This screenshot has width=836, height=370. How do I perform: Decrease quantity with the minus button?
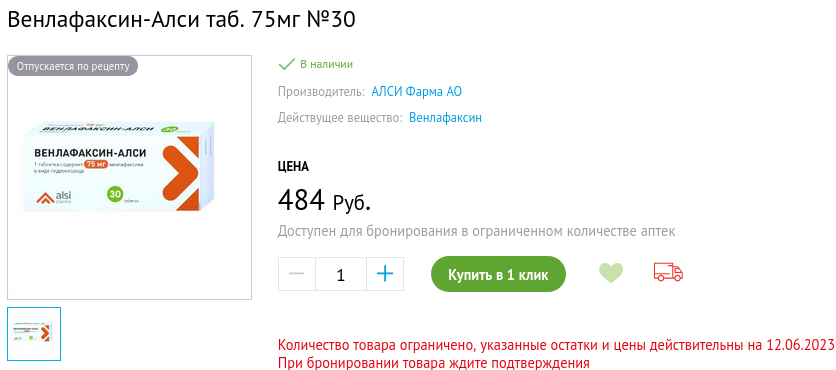click(297, 274)
